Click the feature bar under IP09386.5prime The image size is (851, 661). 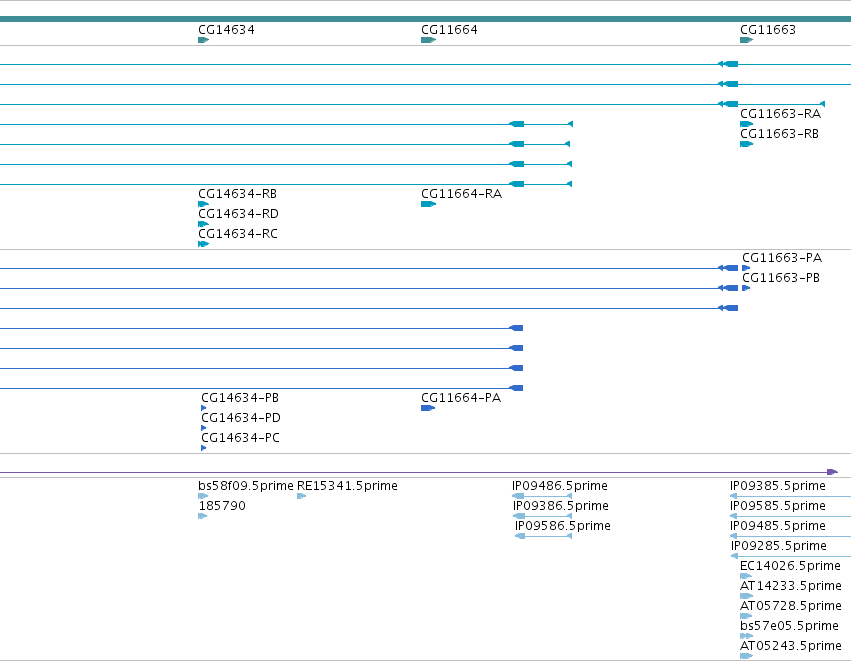pos(542,516)
